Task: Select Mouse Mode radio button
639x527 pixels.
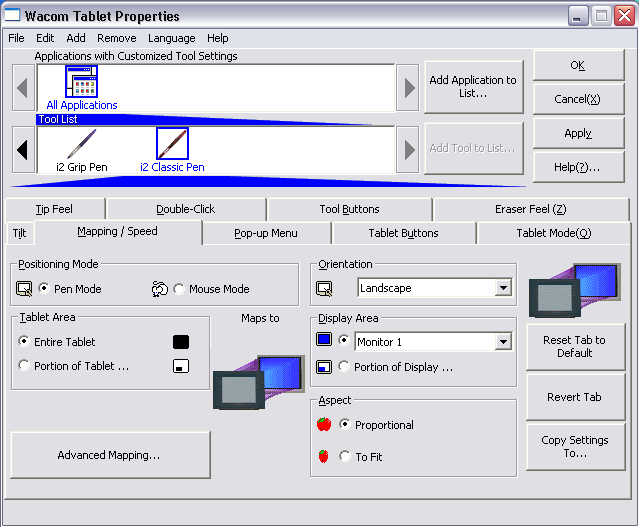Action: pyautogui.click(x=179, y=289)
